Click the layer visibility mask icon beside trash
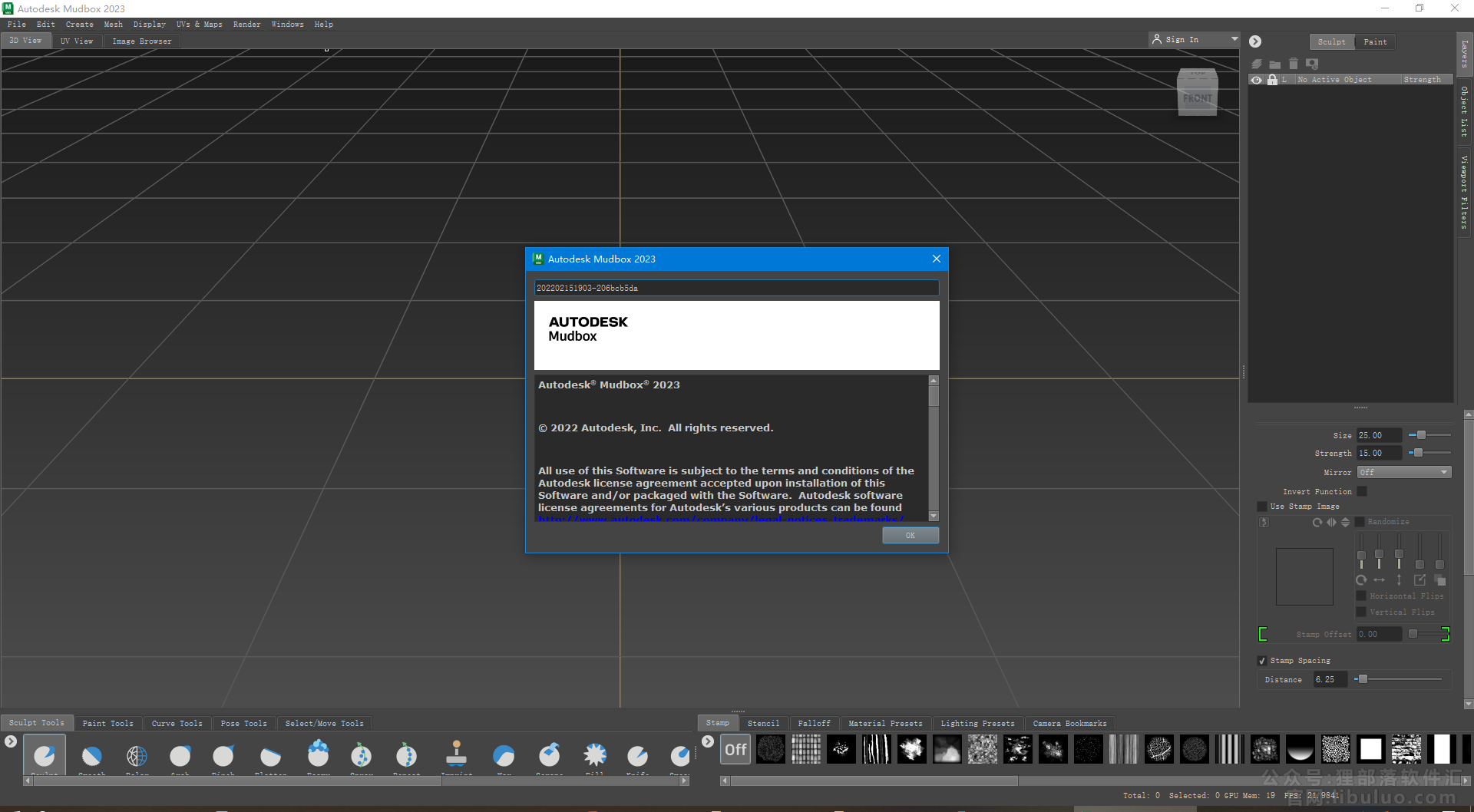This screenshot has width=1474, height=812. click(x=1312, y=64)
